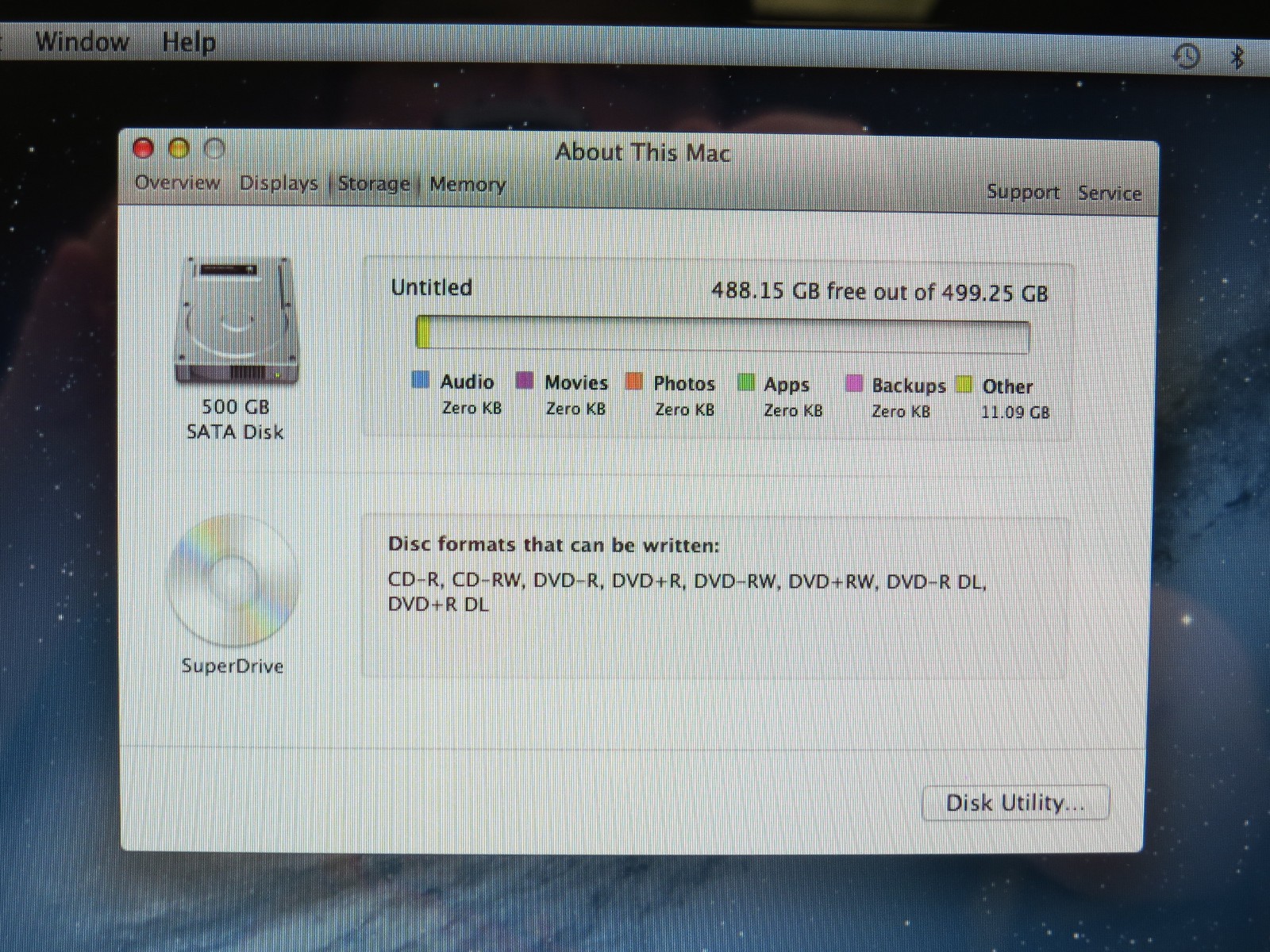
Task: Open the Bluetooth menu bar icon
Action: [1237, 56]
